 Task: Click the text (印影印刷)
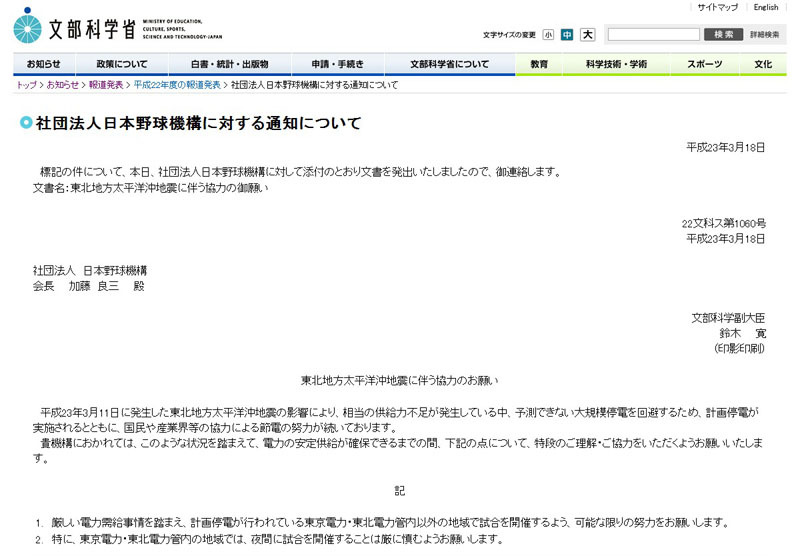(739, 349)
